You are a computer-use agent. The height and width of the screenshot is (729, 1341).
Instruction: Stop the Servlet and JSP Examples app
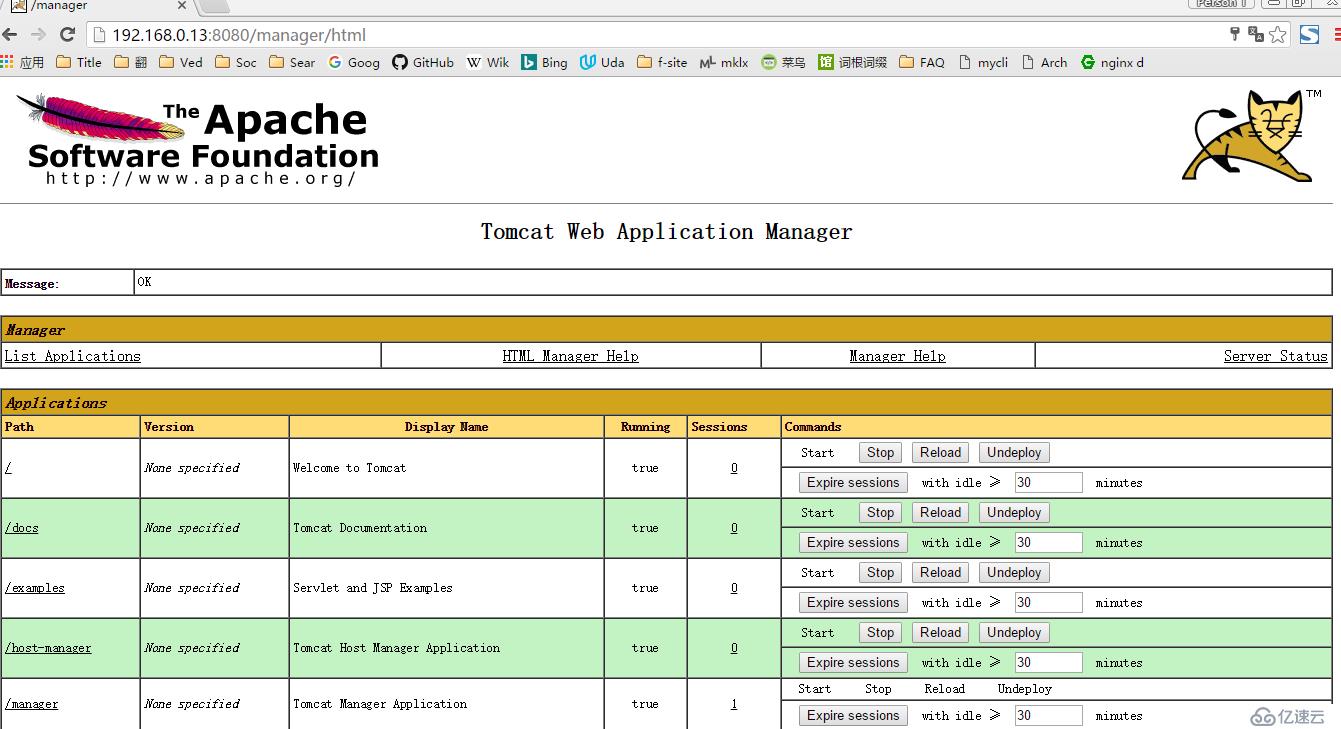[x=880, y=573]
